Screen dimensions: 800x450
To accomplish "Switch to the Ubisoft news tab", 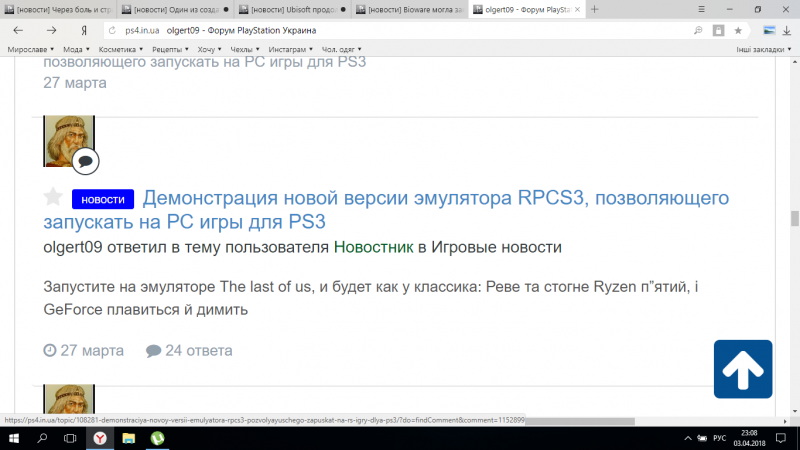I will pyautogui.click(x=292, y=9).
